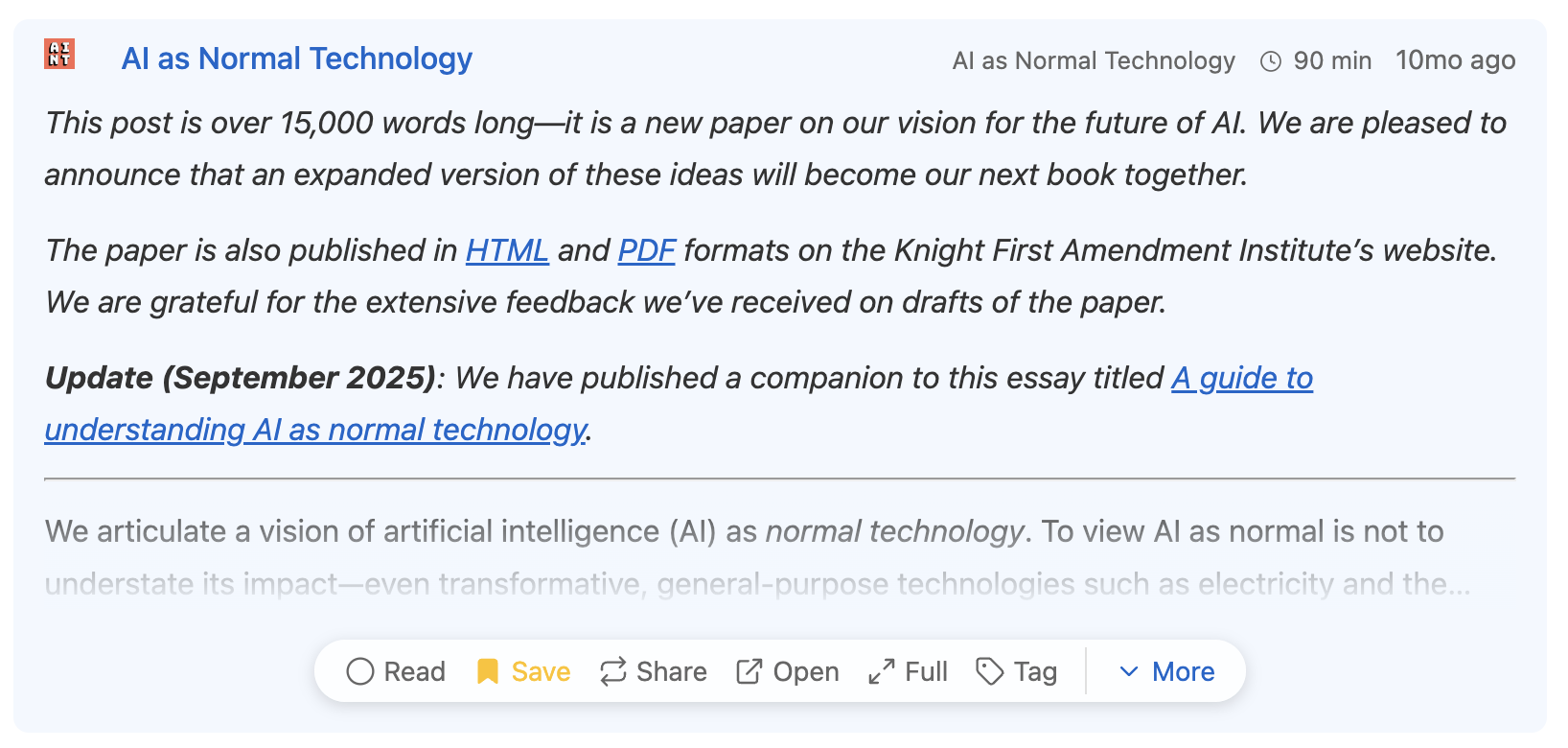
Task: Click the Share arrows icon
Action: pos(613,671)
